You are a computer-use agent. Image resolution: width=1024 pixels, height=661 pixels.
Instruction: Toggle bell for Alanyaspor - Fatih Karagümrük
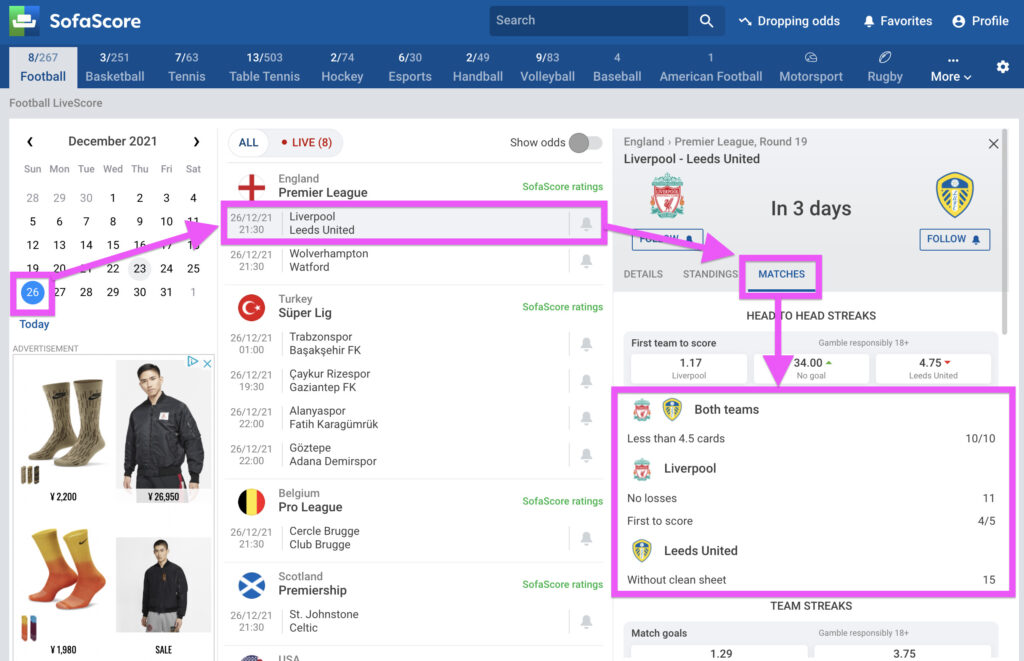pos(586,417)
